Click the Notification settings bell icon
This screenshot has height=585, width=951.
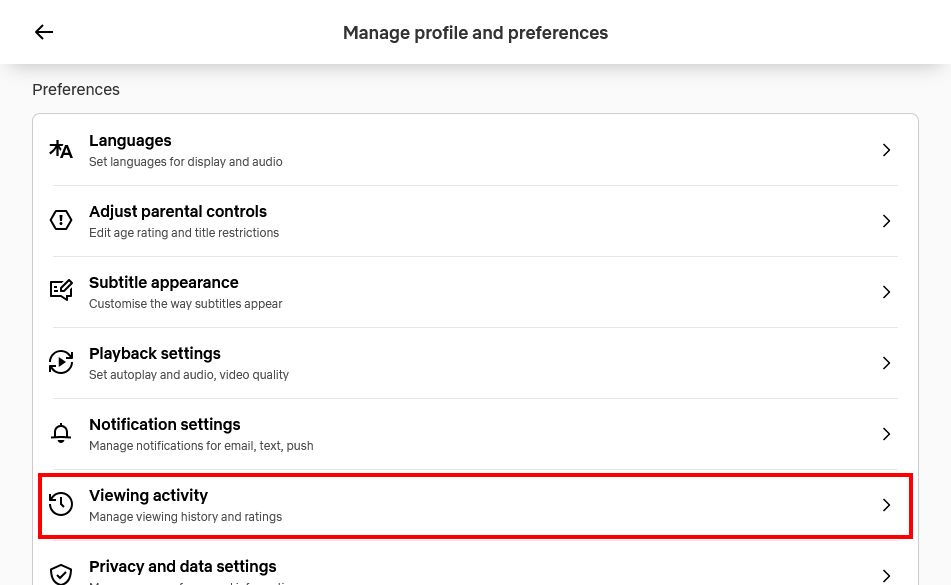pos(61,433)
